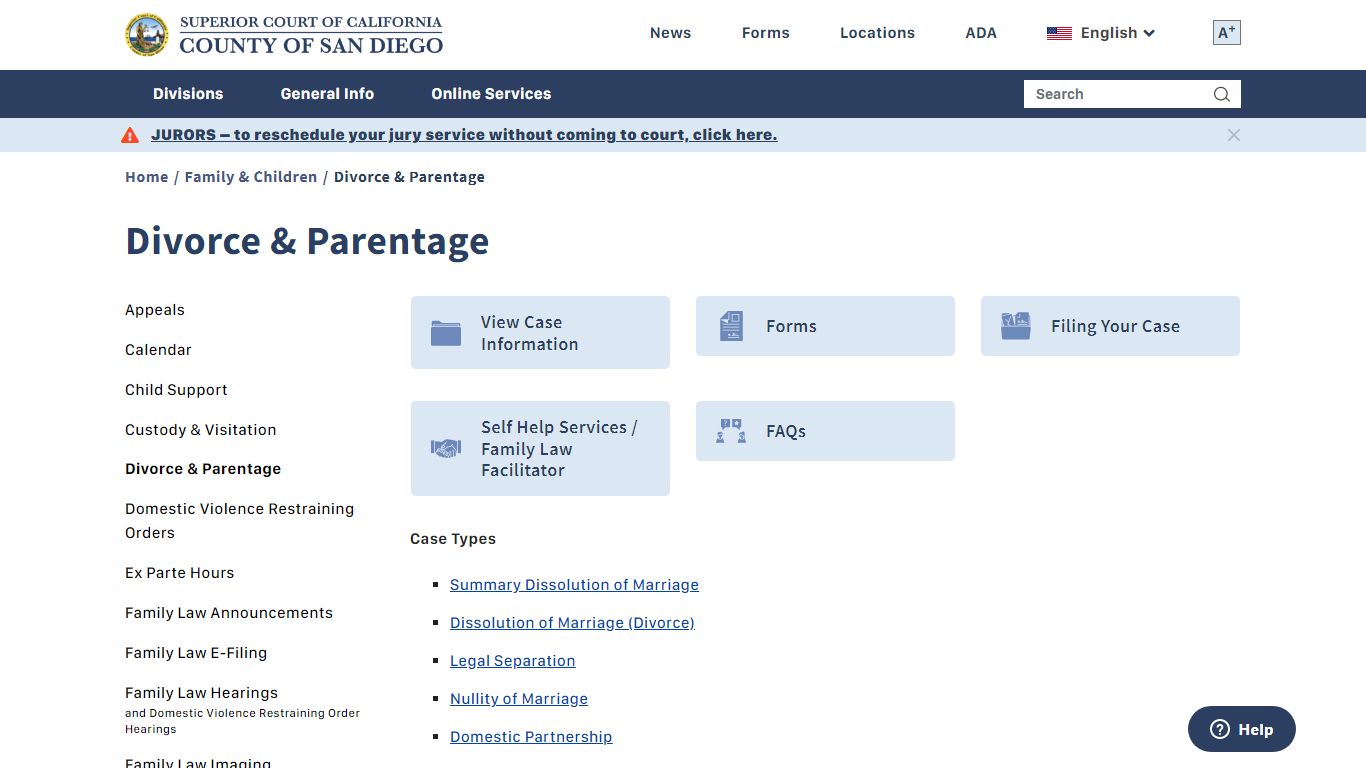This screenshot has width=1366, height=768.
Task: Open the ADA page link
Action: 981,33
